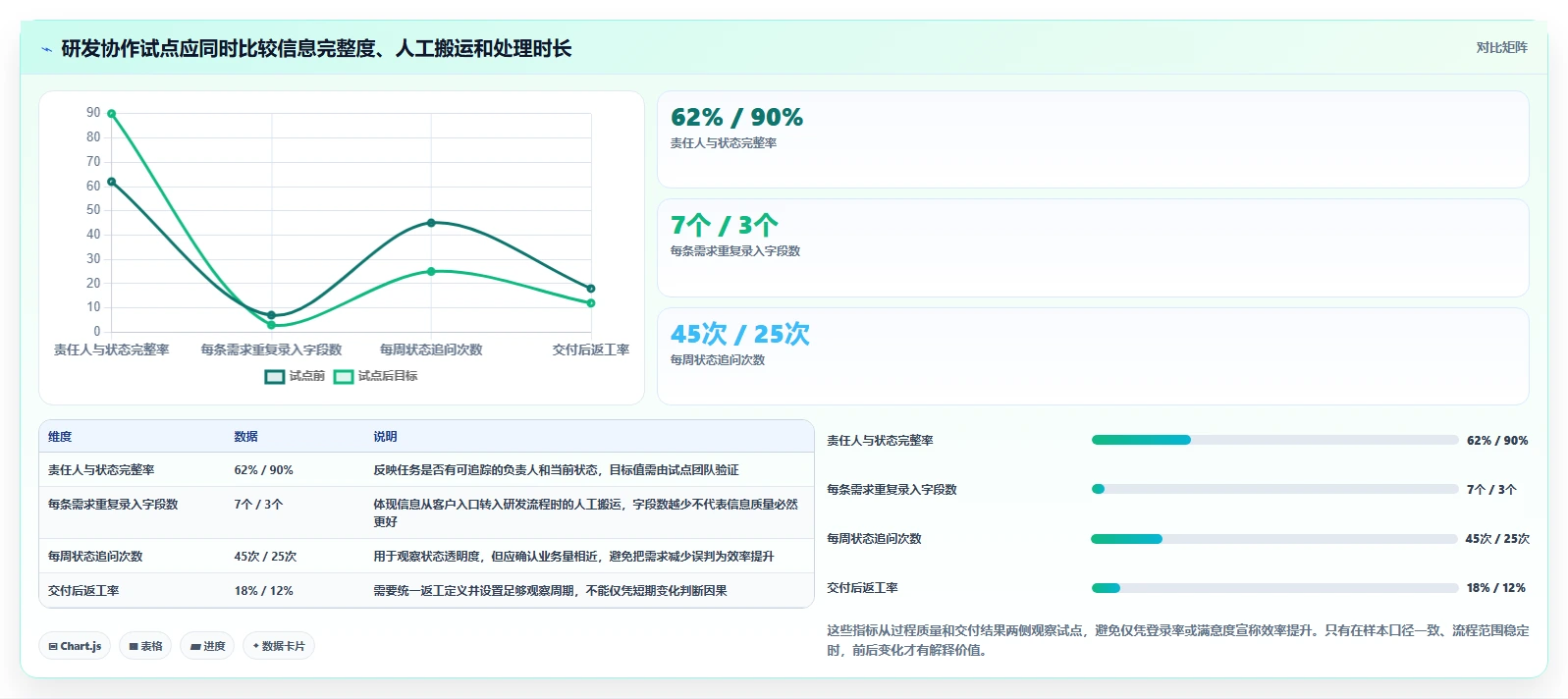The width and height of the screenshot is (1568, 699).
Task: Click the Chart.js chip
Action: (75, 646)
